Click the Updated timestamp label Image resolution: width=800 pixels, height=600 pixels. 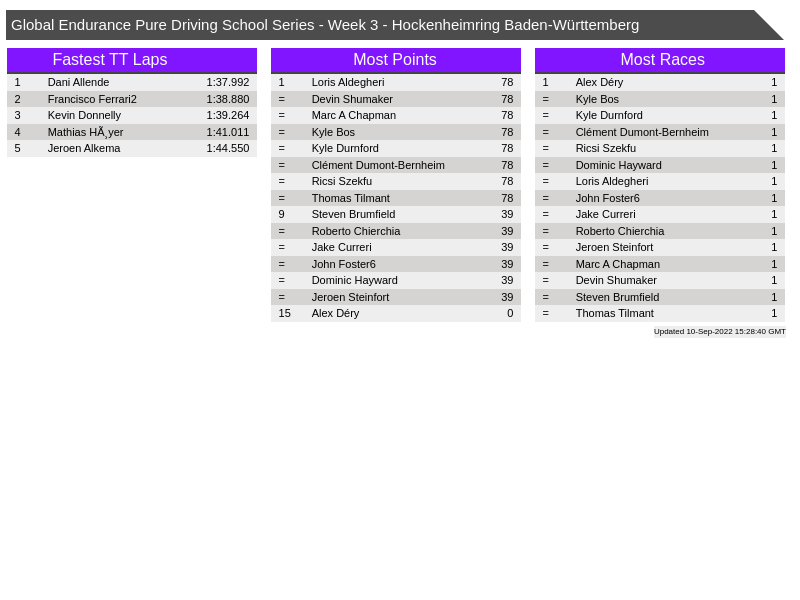(x=719, y=331)
